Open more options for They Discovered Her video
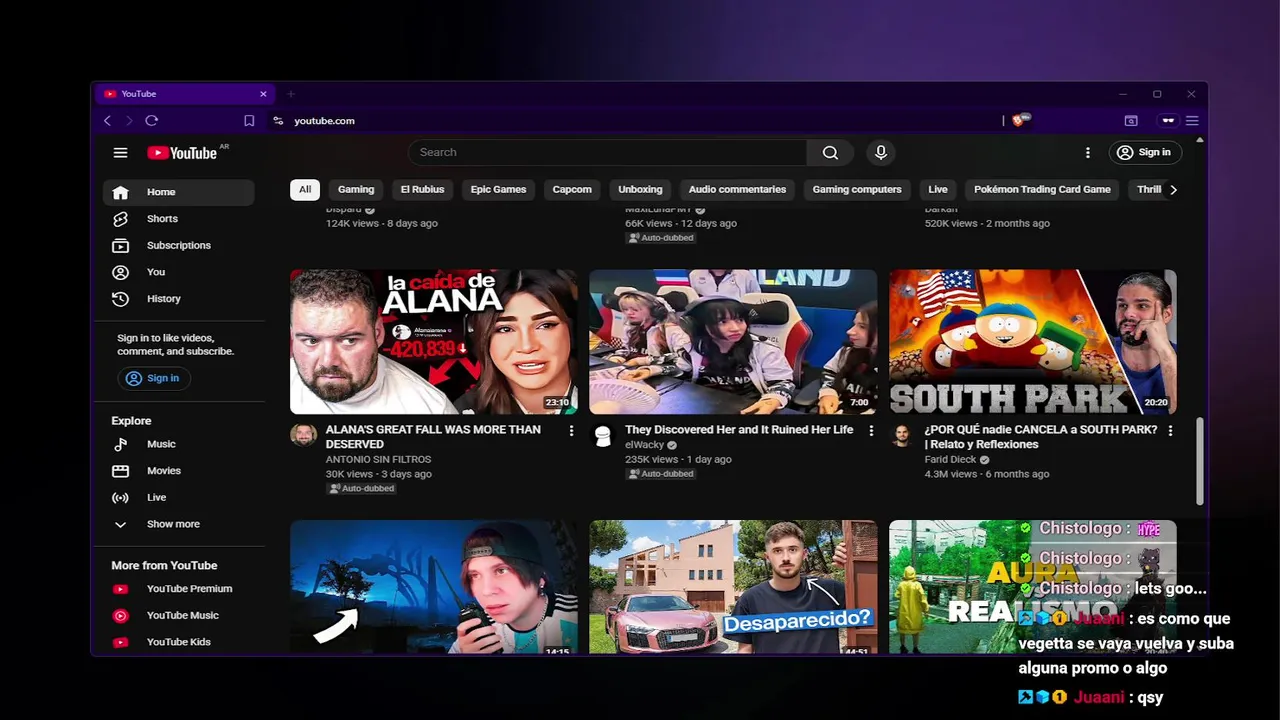Image resolution: width=1280 pixels, height=720 pixels. coord(871,431)
